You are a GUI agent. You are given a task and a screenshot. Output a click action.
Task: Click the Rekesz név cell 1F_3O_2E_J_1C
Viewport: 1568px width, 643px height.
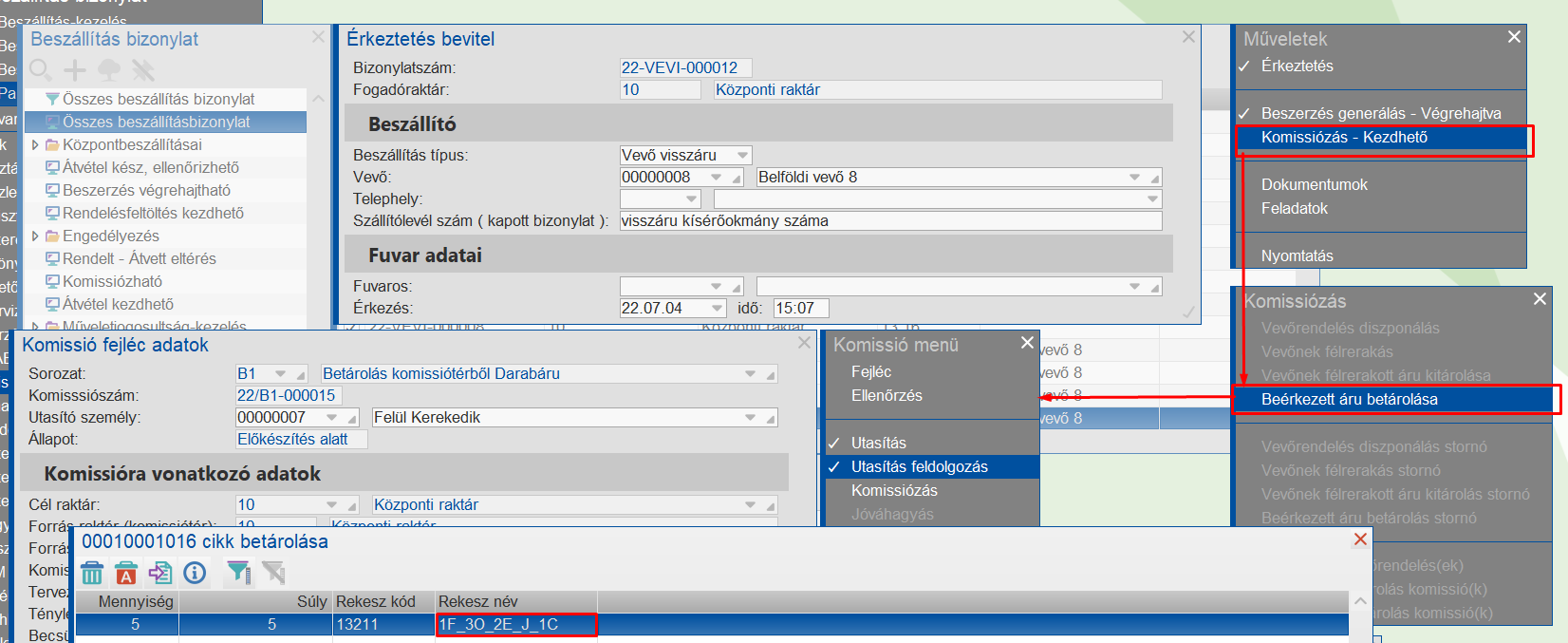pyautogui.click(x=516, y=624)
